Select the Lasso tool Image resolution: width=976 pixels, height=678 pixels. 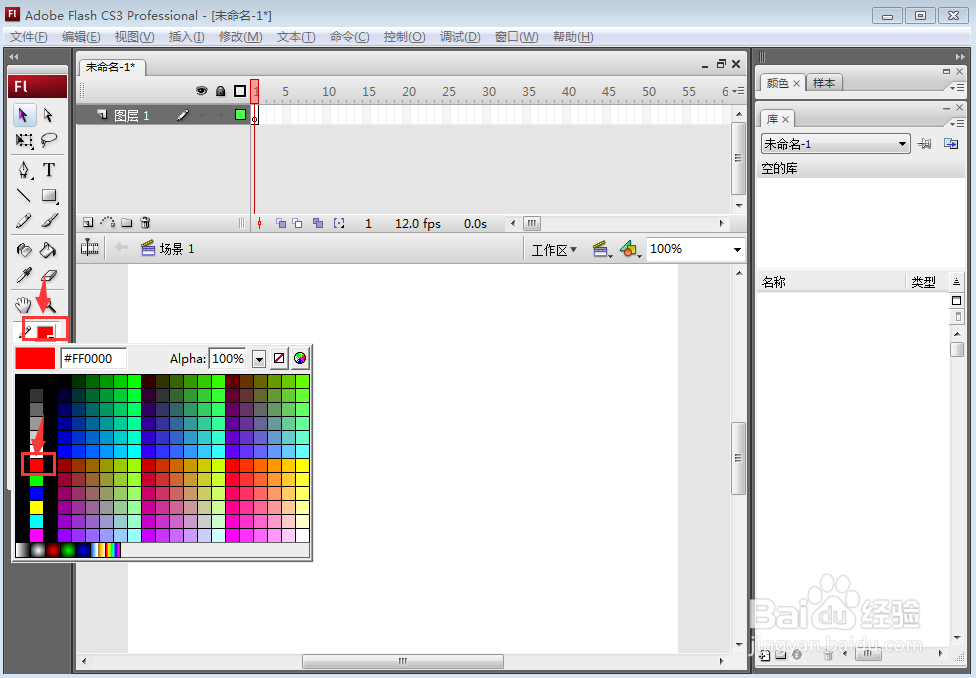pyautogui.click(x=49, y=141)
